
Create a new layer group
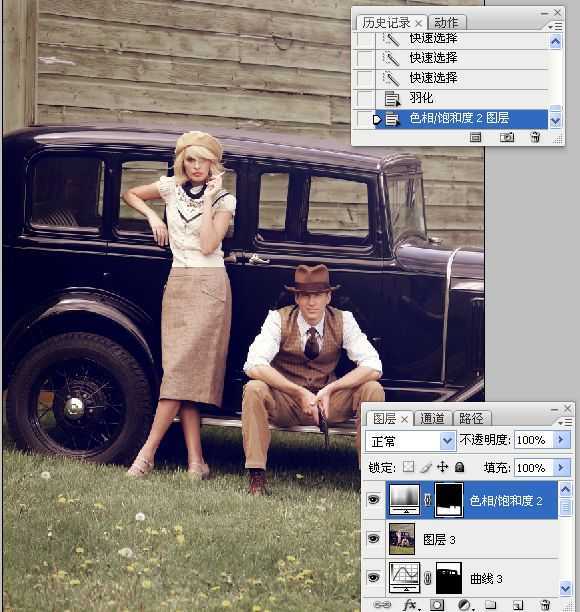(490, 605)
